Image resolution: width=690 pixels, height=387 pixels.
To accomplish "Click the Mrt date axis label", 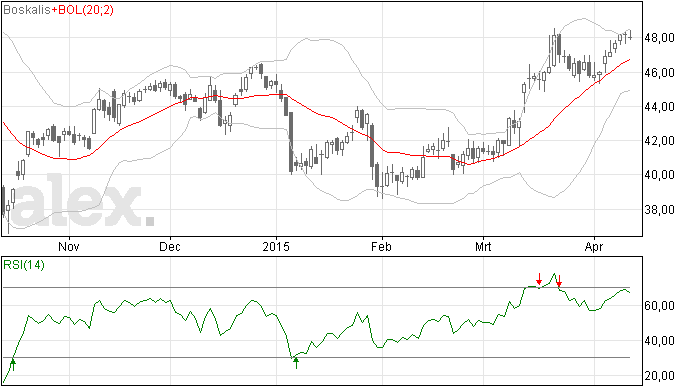I will click(x=483, y=247).
